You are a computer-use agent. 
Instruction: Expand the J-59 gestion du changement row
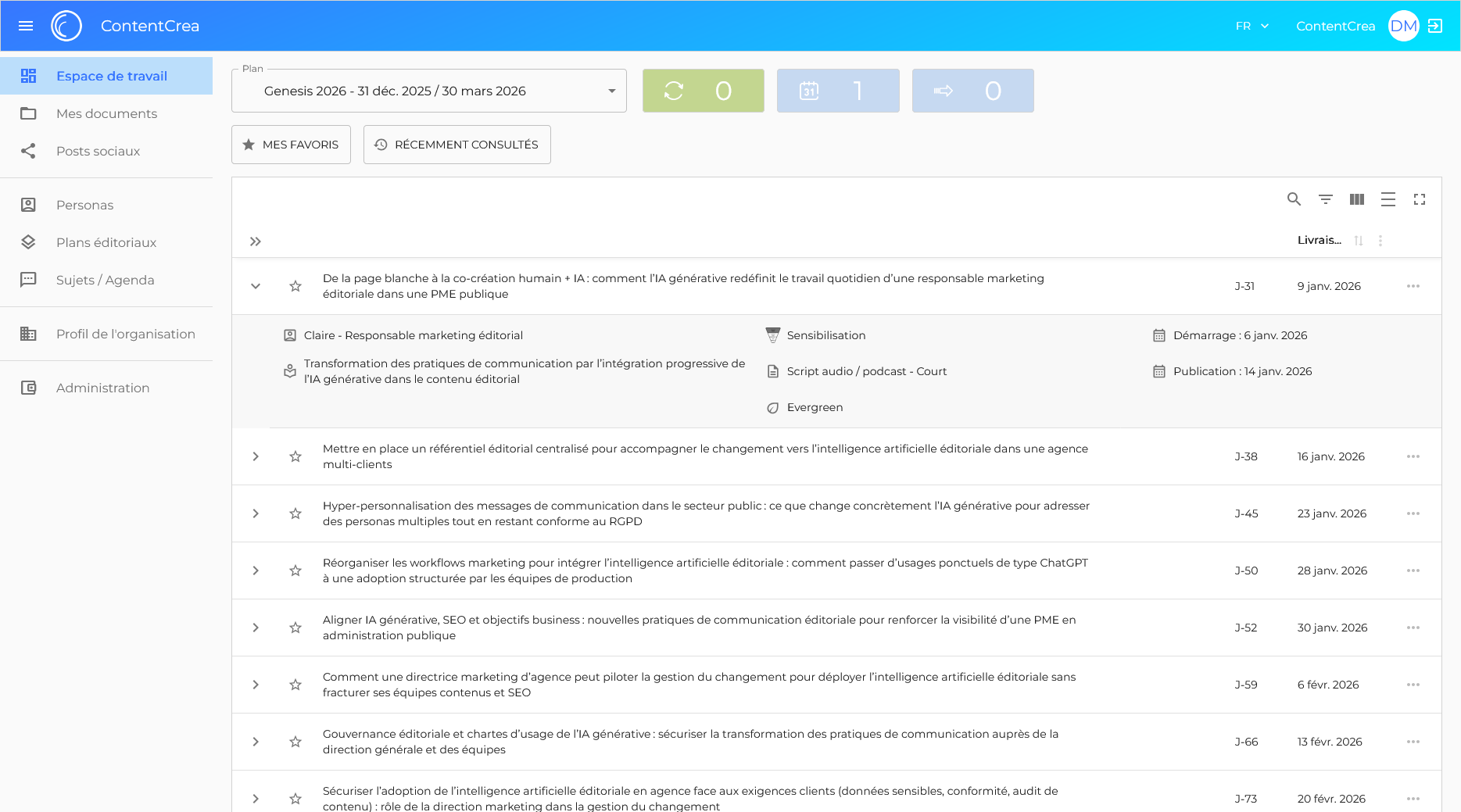(x=255, y=685)
